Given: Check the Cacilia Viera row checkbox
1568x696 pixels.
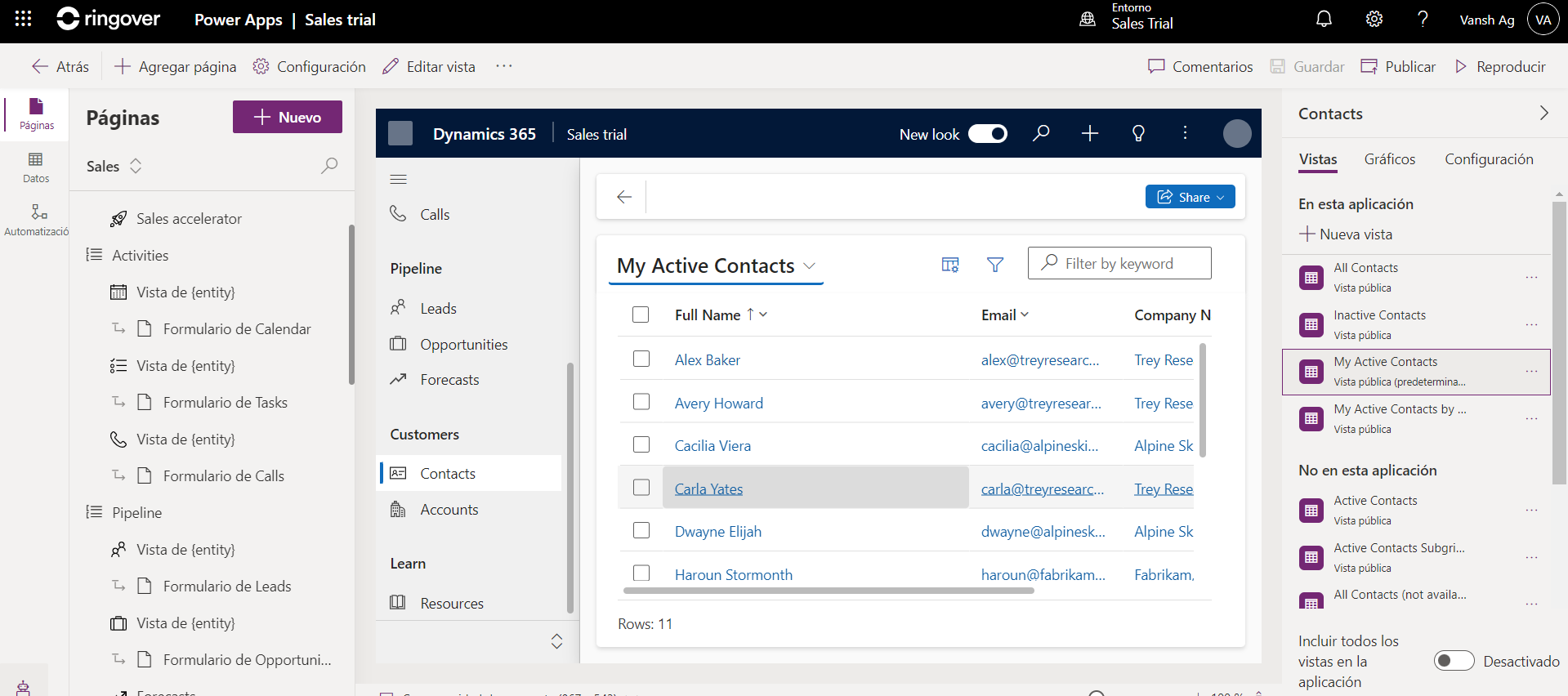Looking at the screenshot, I should pos(641,444).
